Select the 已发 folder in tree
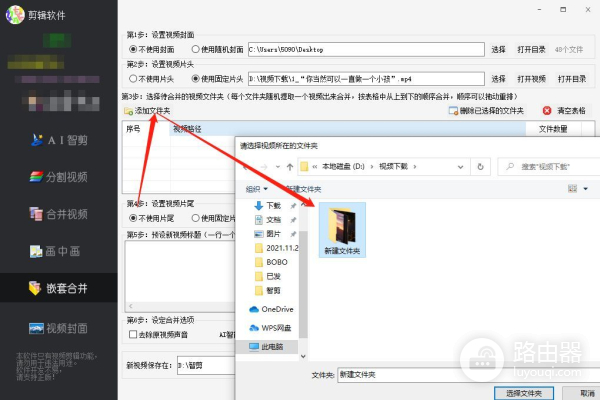 pyautogui.click(x=269, y=276)
